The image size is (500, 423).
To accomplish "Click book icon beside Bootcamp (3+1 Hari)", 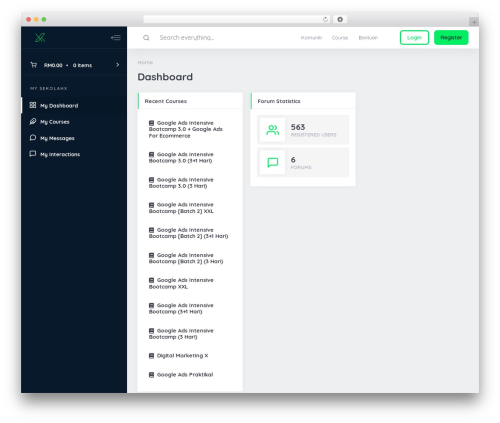I will point(151,305).
